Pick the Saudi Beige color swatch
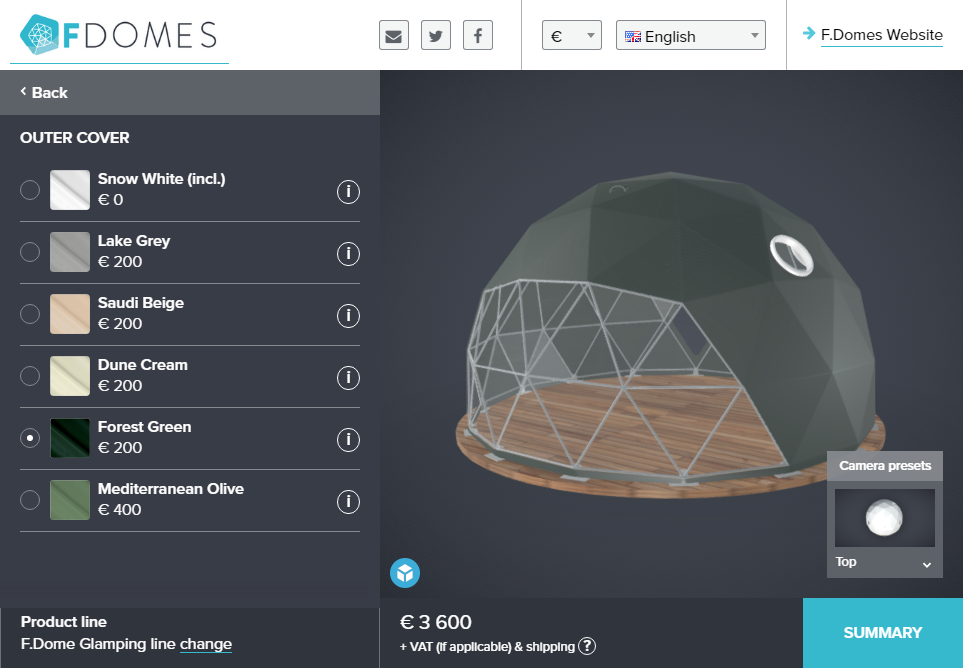The width and height of the screenshot is (963, 668). 70,314
